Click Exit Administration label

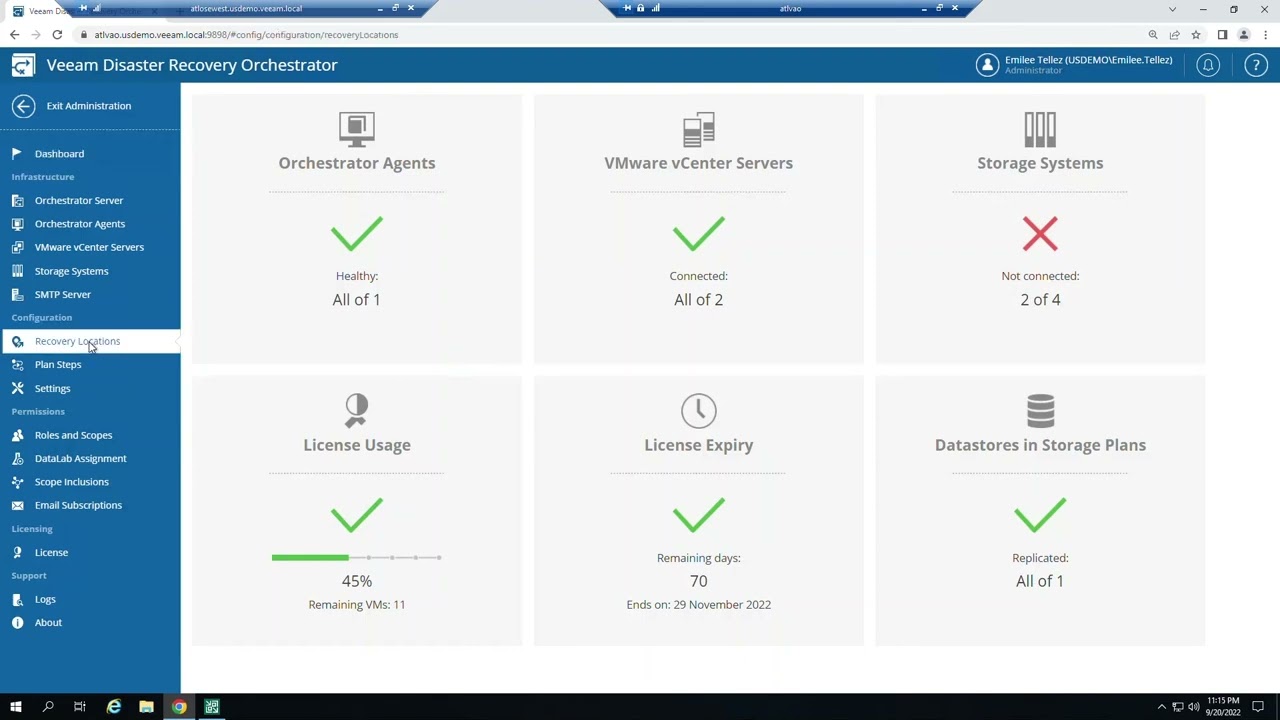tap(89, 106)
